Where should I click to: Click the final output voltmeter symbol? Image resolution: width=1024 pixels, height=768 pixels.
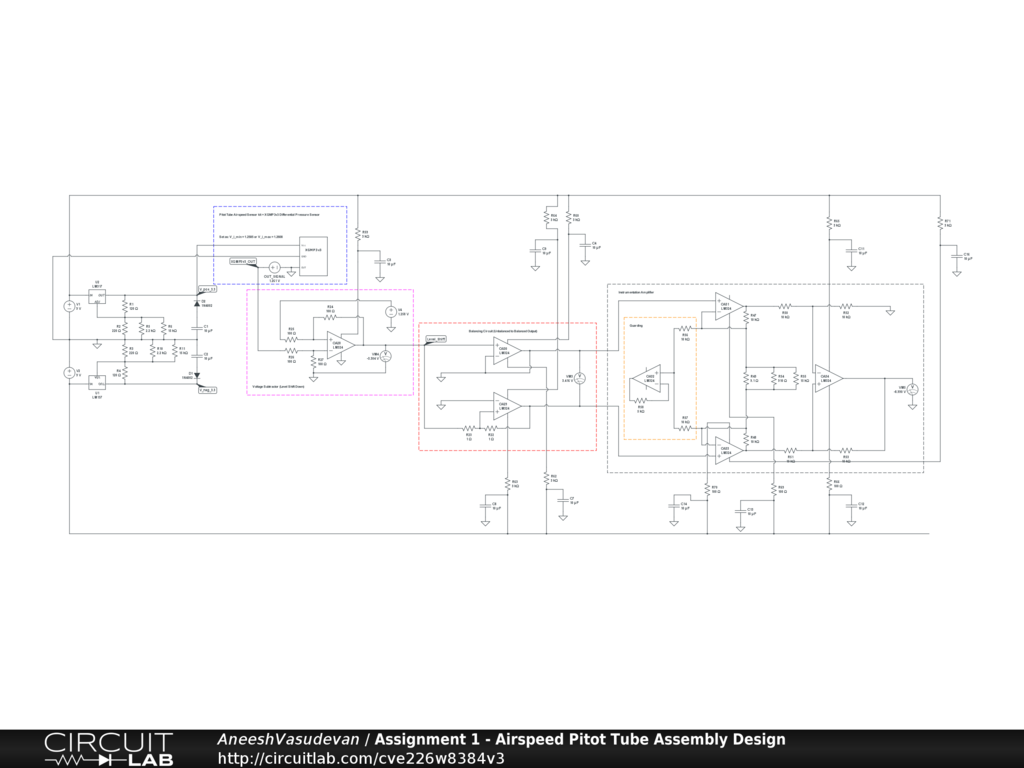pyautogui.click(x=912, y=389)
